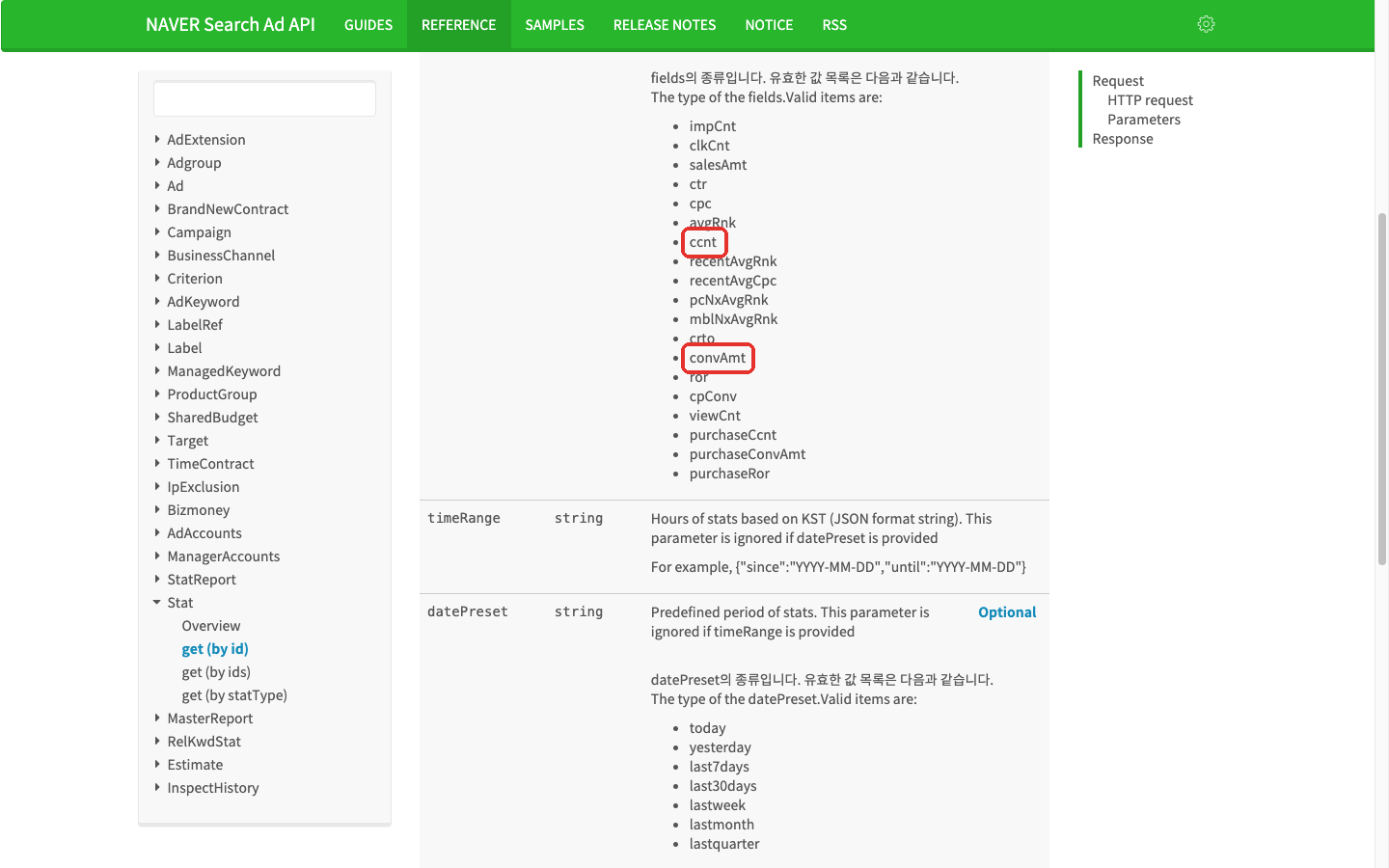Click the NAVER Search Ad API logo
The width and height of the screenshot is (1389, 868).
pyautogui.click(x=231, y=24)
